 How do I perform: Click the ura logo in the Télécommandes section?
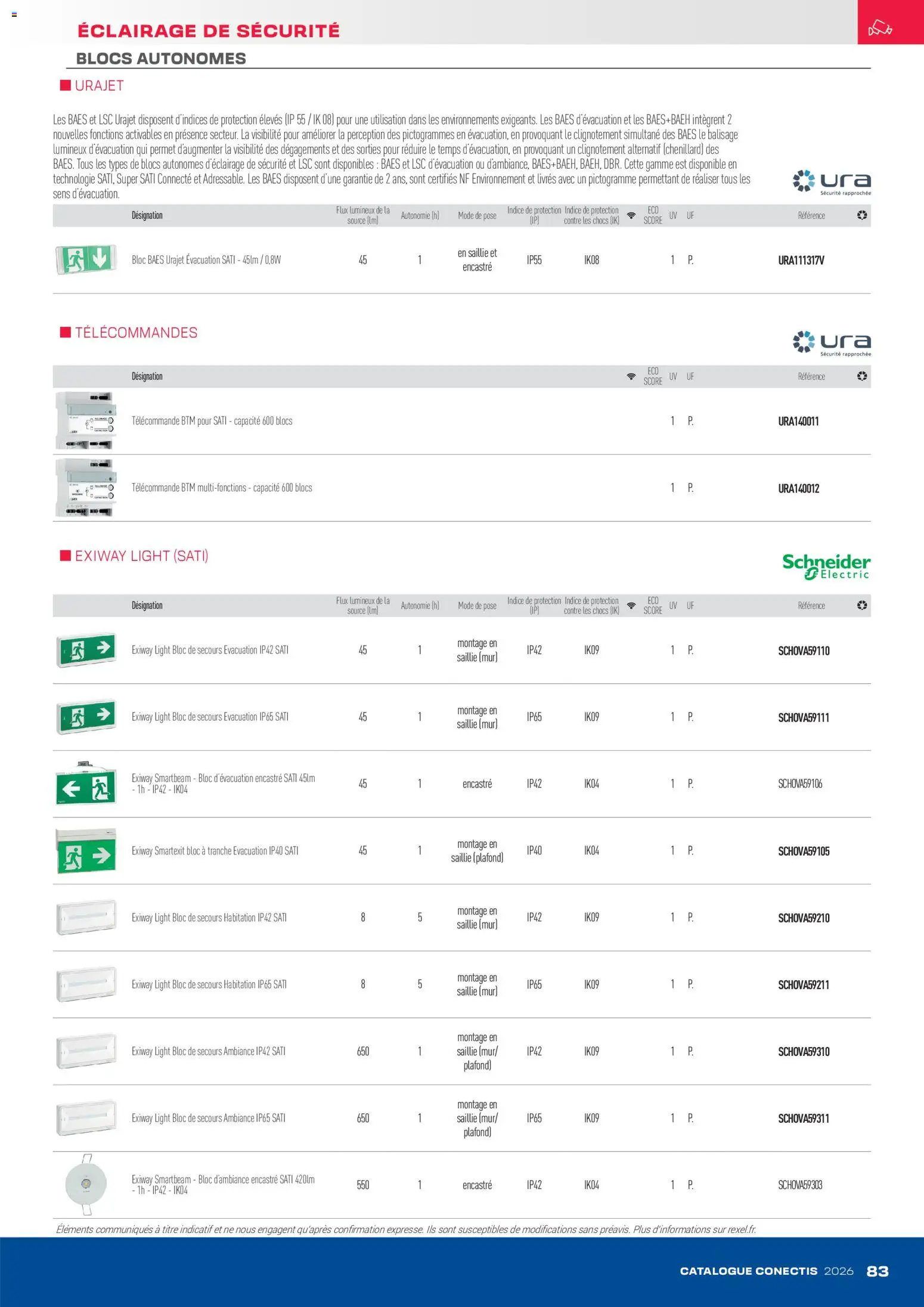click(832, 343)
